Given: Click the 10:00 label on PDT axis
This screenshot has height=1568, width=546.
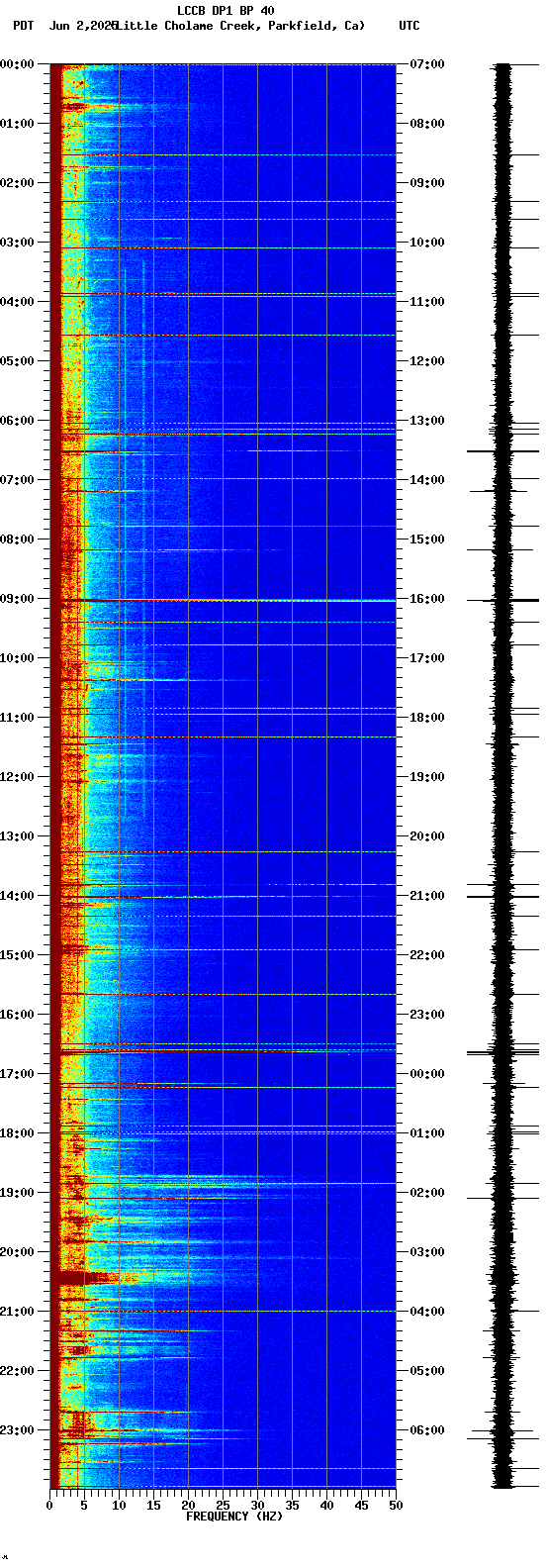Looking at the screenshot, I should point(17,658).
